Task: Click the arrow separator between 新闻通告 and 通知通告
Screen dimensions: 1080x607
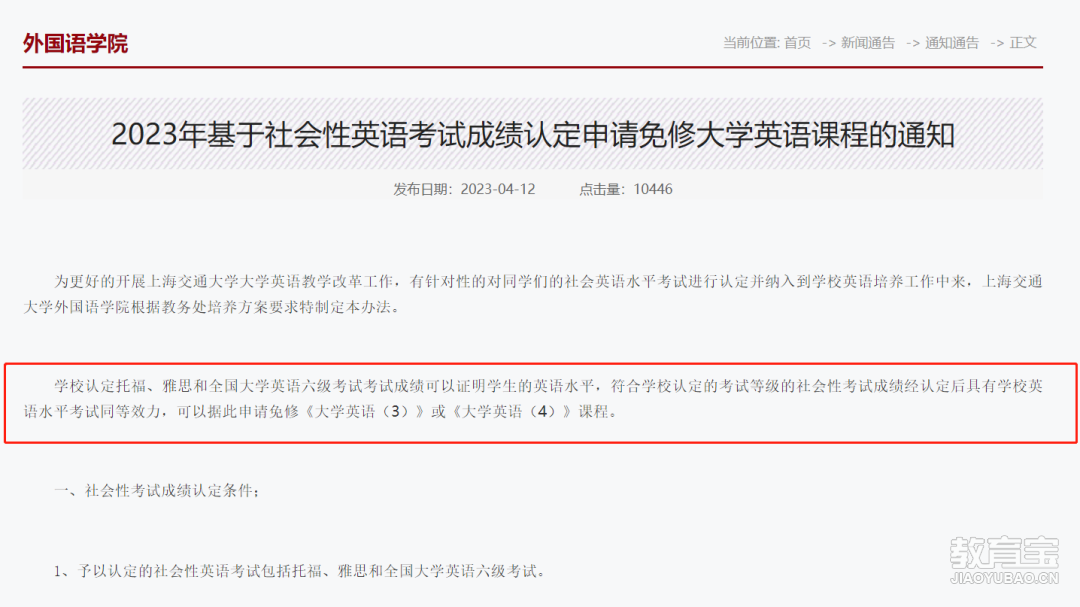Action: click(913, 43)
